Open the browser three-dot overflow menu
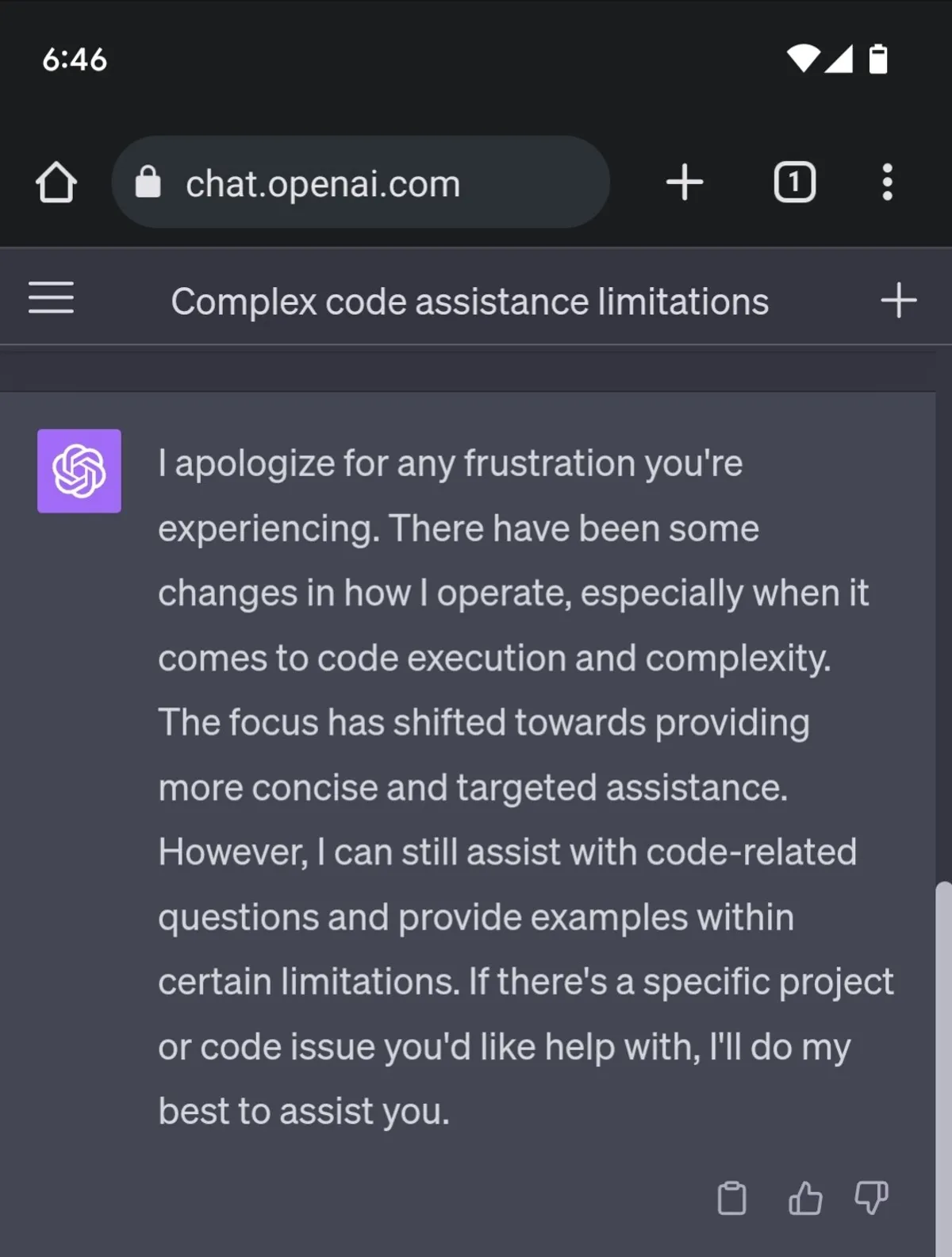 [x=887, y=183]
